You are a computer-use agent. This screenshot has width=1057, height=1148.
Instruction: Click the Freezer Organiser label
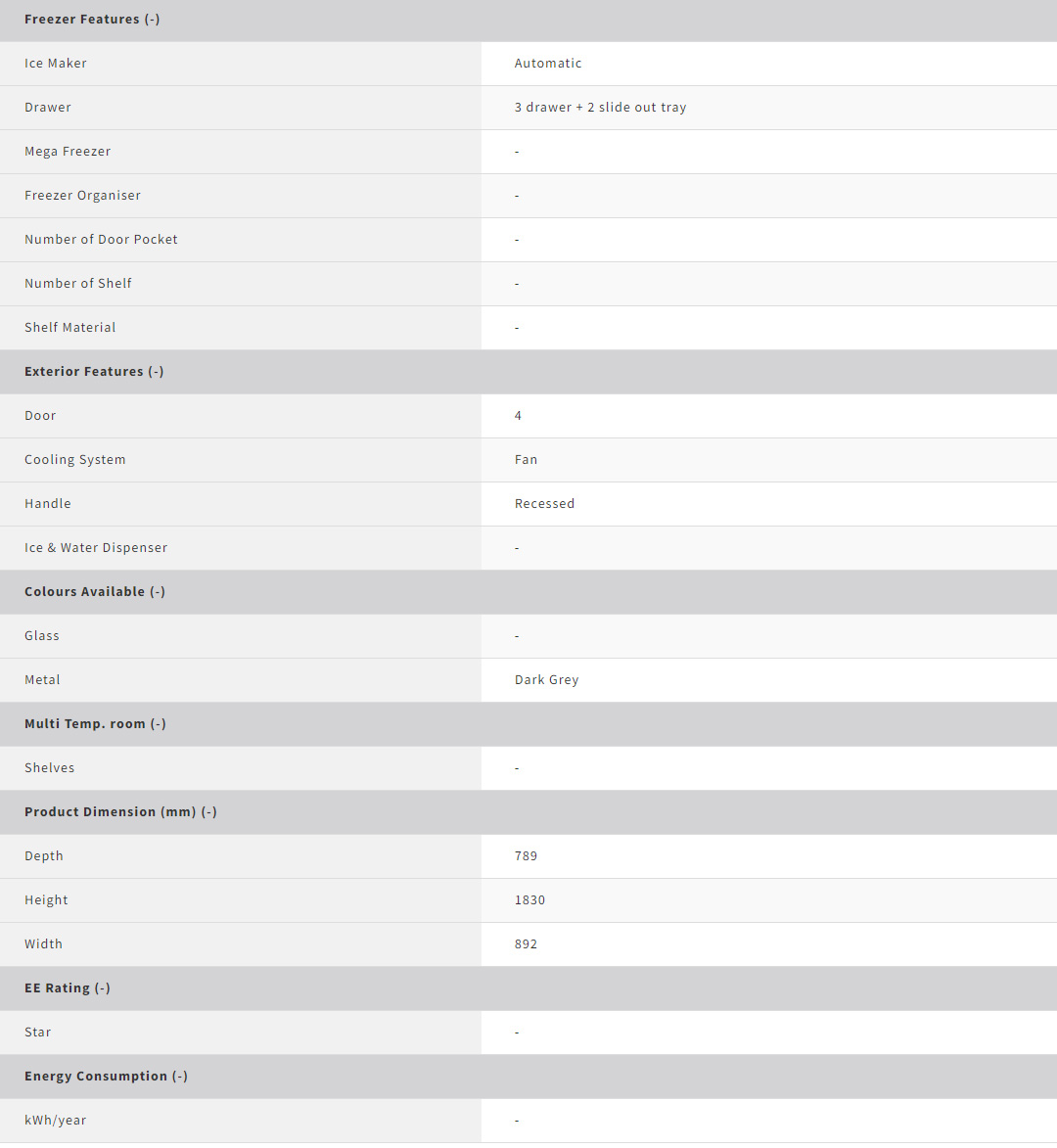[x=82, y=196]
